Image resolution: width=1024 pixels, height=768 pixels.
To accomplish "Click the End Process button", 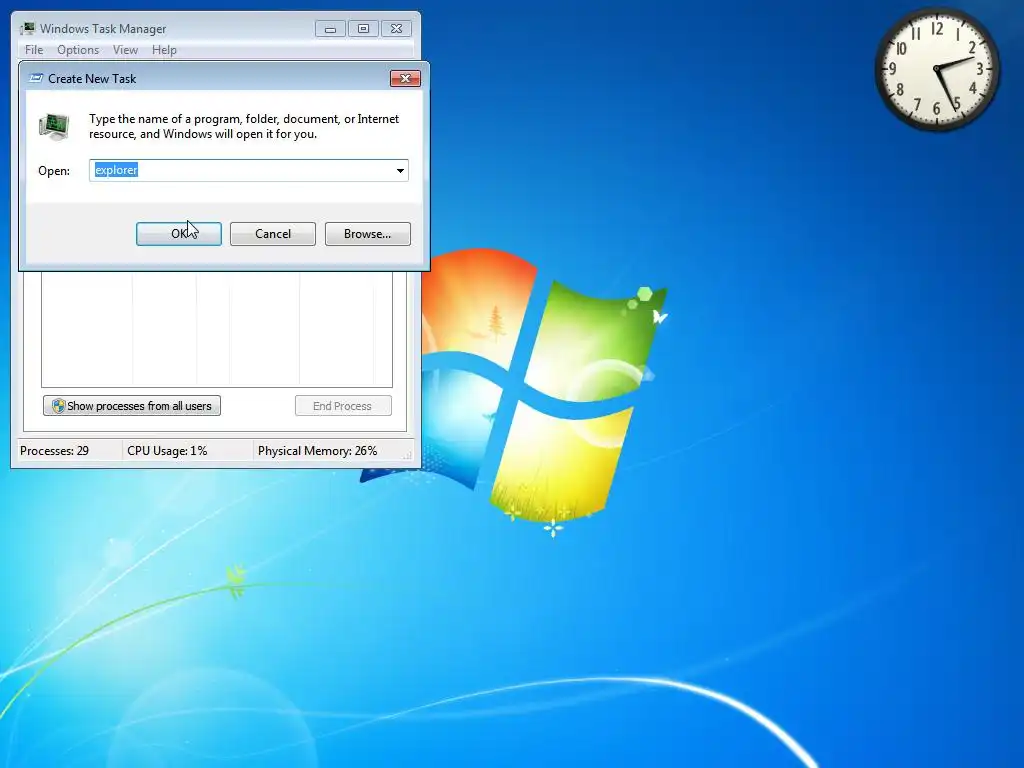I will [343, 406].
